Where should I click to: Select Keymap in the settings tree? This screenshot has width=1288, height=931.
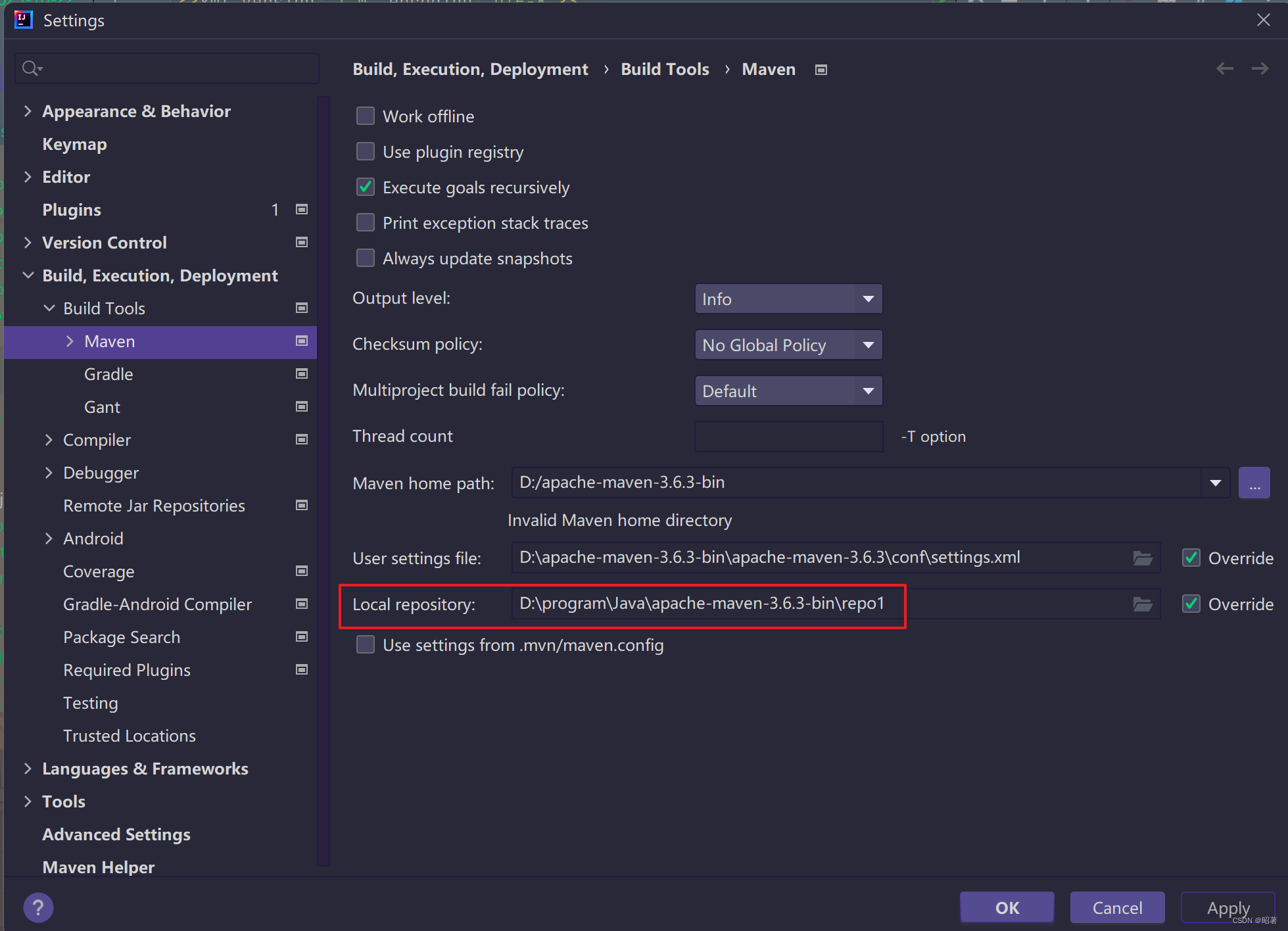click(x=74, y=144)
